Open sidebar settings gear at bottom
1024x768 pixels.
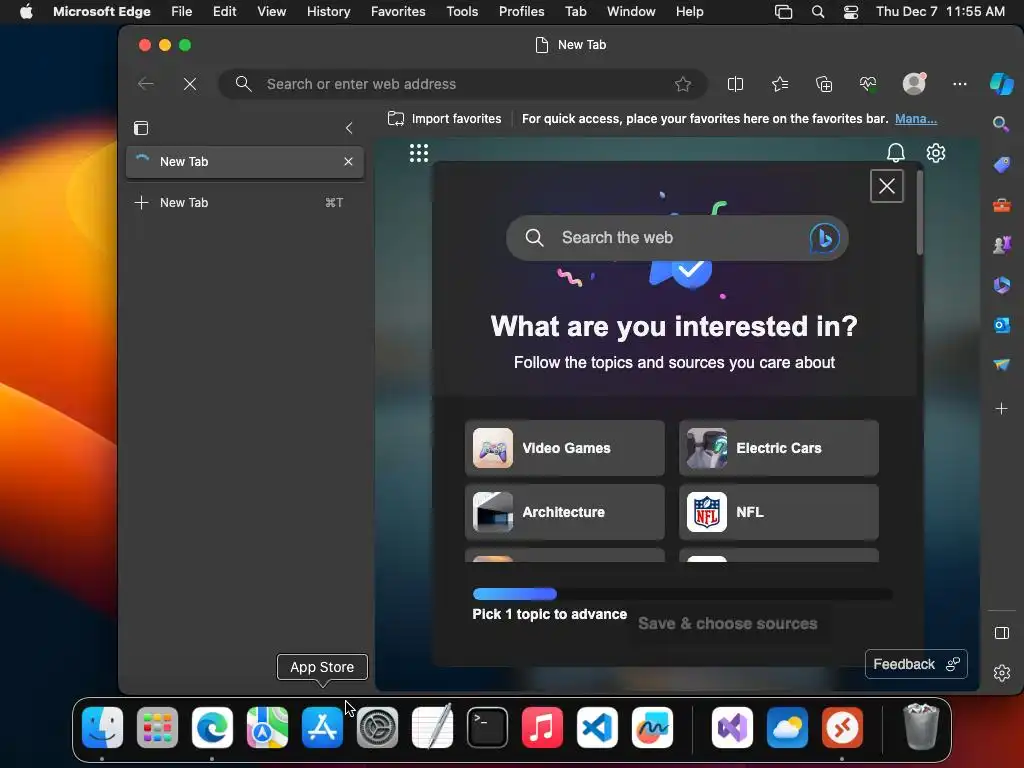point(1002,673)
